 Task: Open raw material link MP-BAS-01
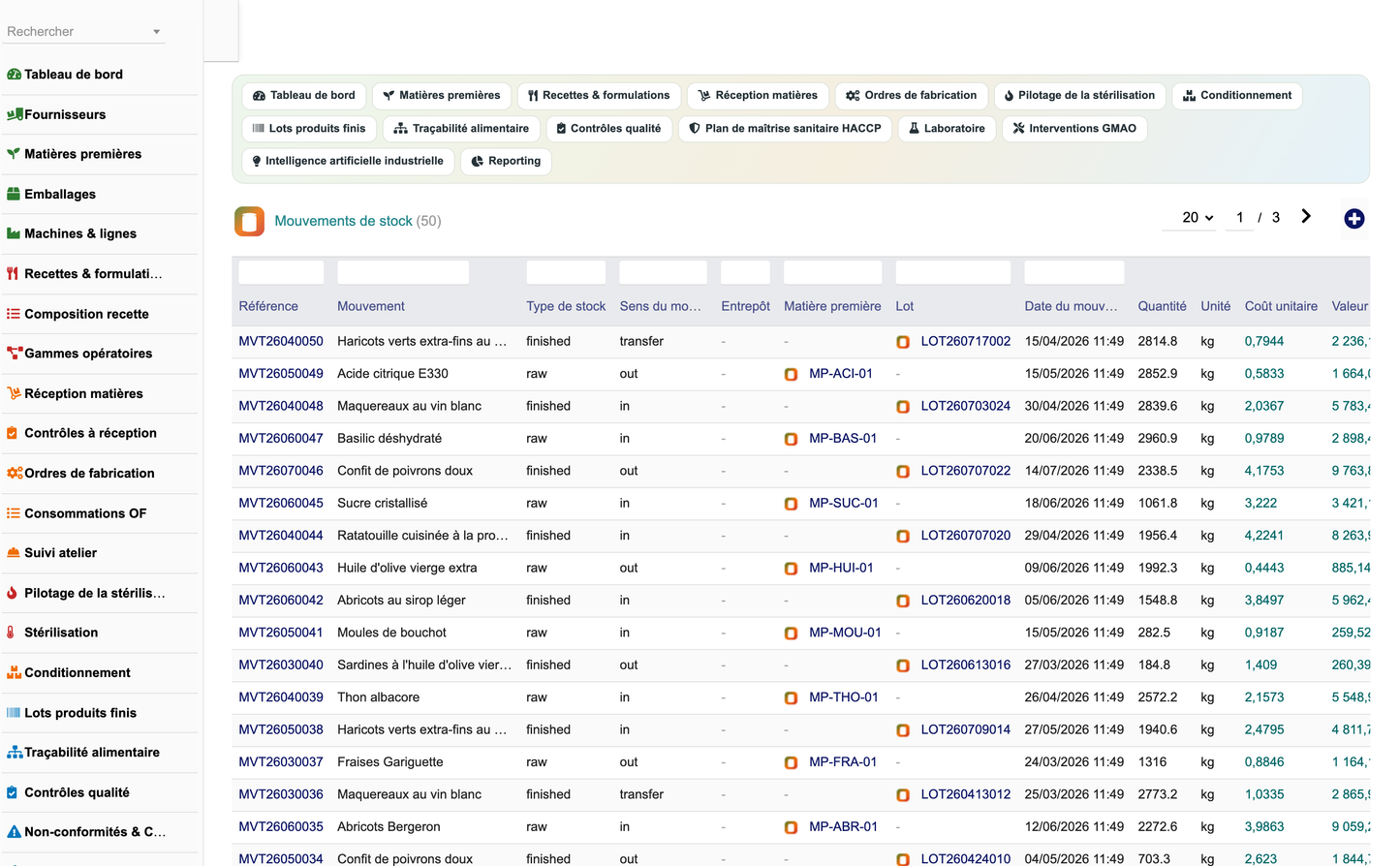click(x=843, y=439)
